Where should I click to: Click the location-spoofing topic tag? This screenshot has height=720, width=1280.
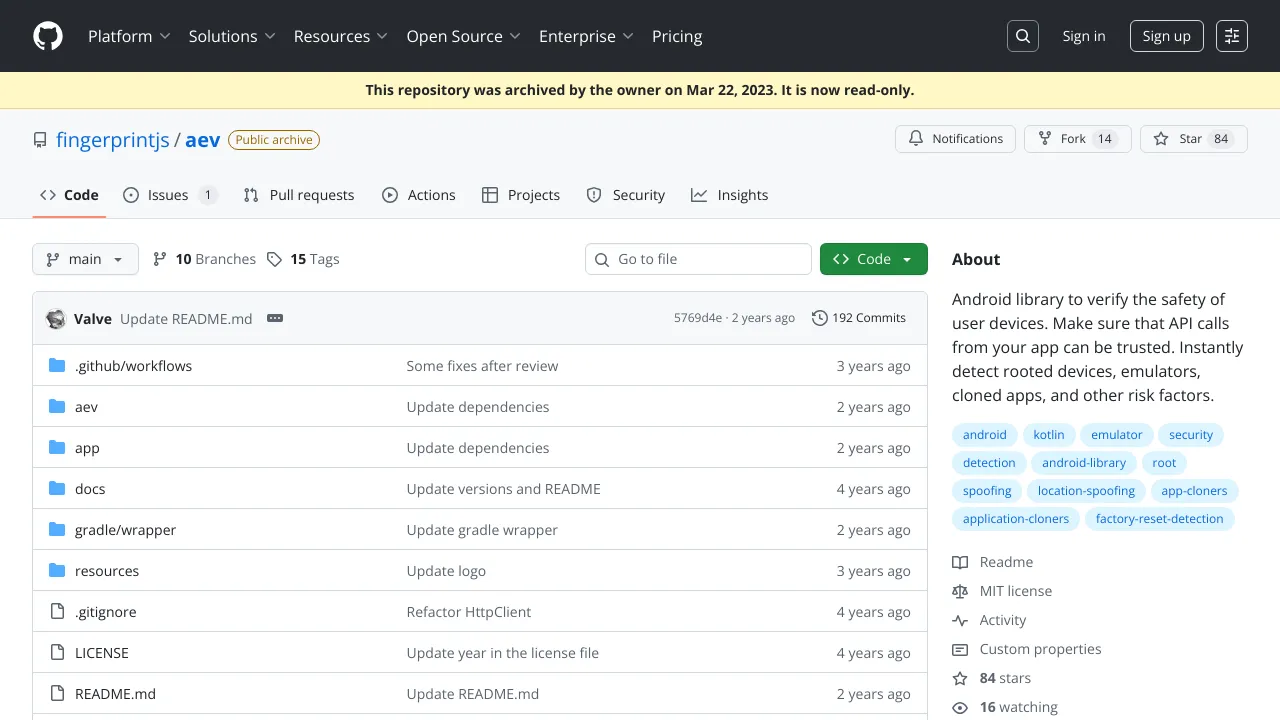coord(1086,491)
